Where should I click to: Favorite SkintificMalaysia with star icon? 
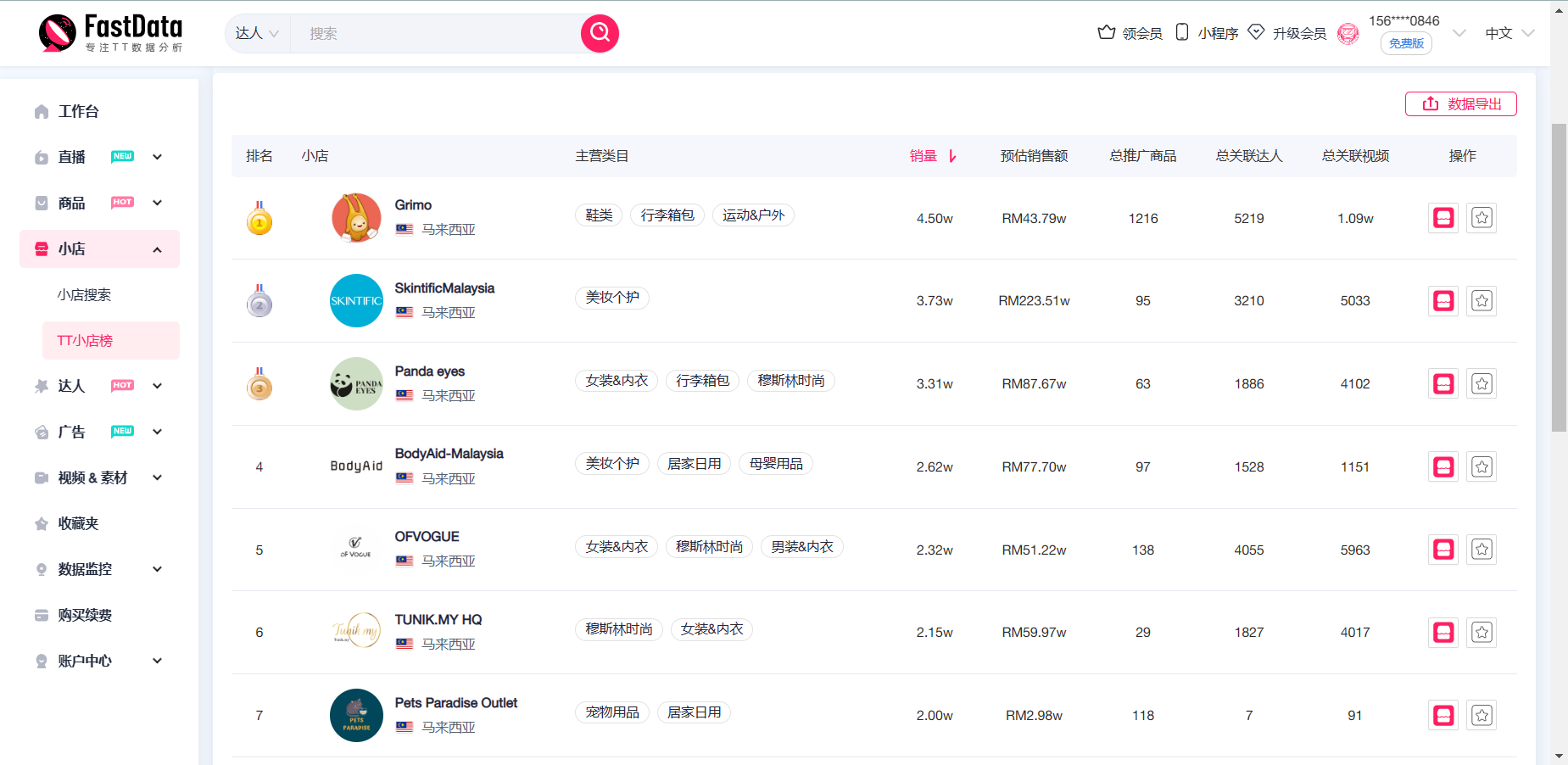(x=1482, y=301)
